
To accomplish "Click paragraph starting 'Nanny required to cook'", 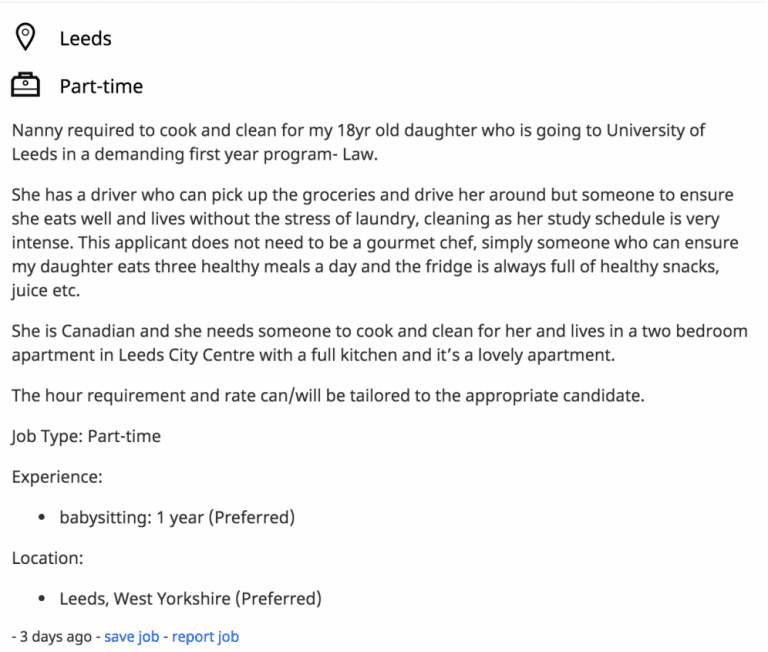I will pos(359,142).
